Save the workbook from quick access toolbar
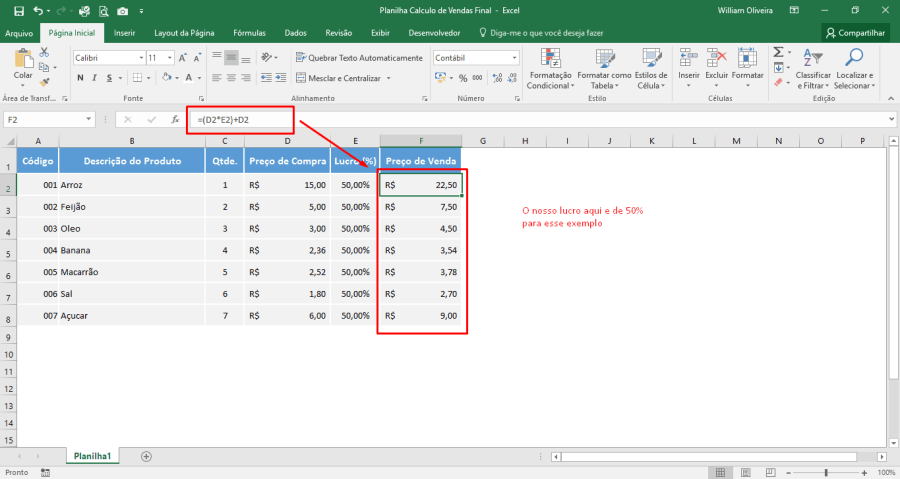 click(x=19, y=11)
